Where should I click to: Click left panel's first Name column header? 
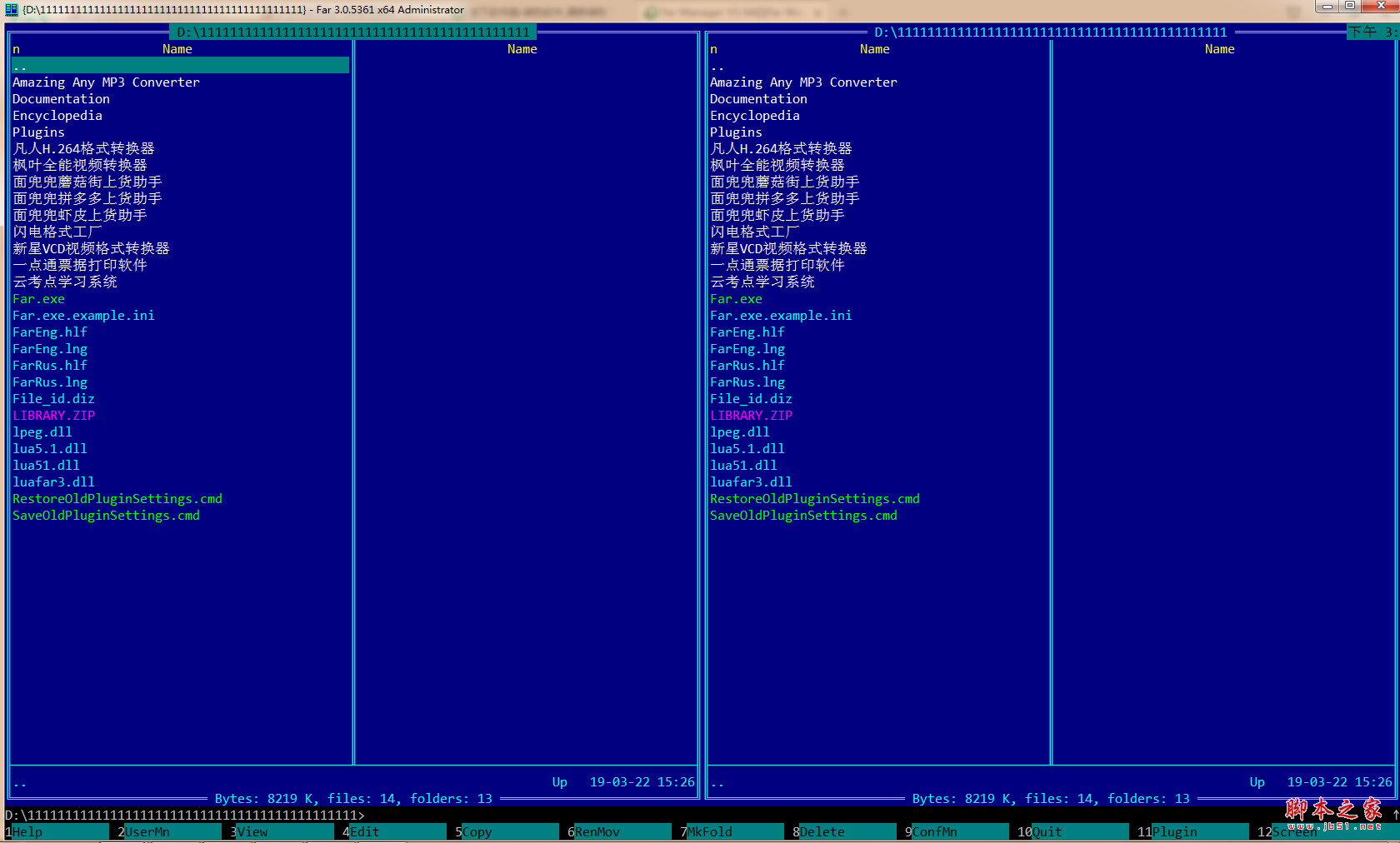pyautogui.click(x=177, y=49)
